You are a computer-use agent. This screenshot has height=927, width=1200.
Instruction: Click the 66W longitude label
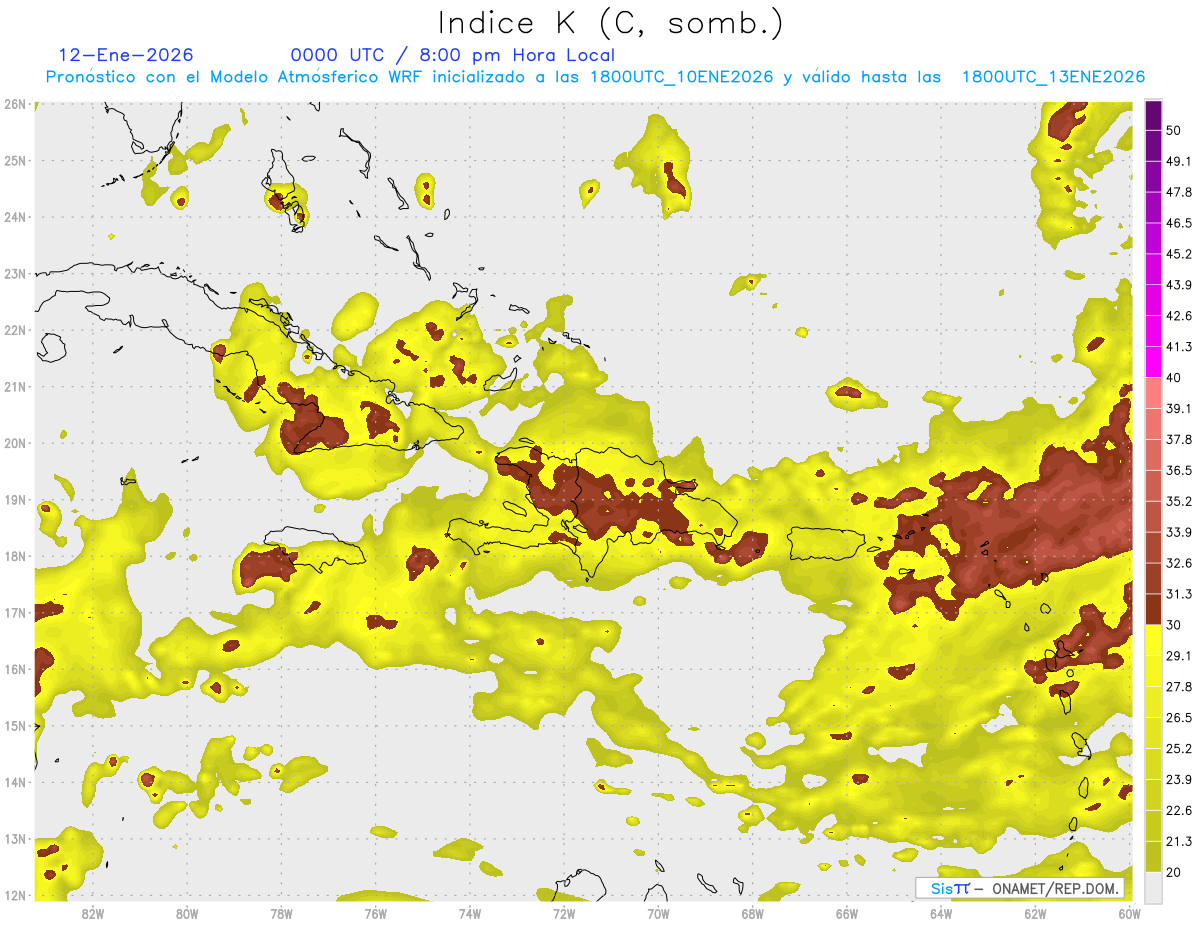tap(847, 913)
